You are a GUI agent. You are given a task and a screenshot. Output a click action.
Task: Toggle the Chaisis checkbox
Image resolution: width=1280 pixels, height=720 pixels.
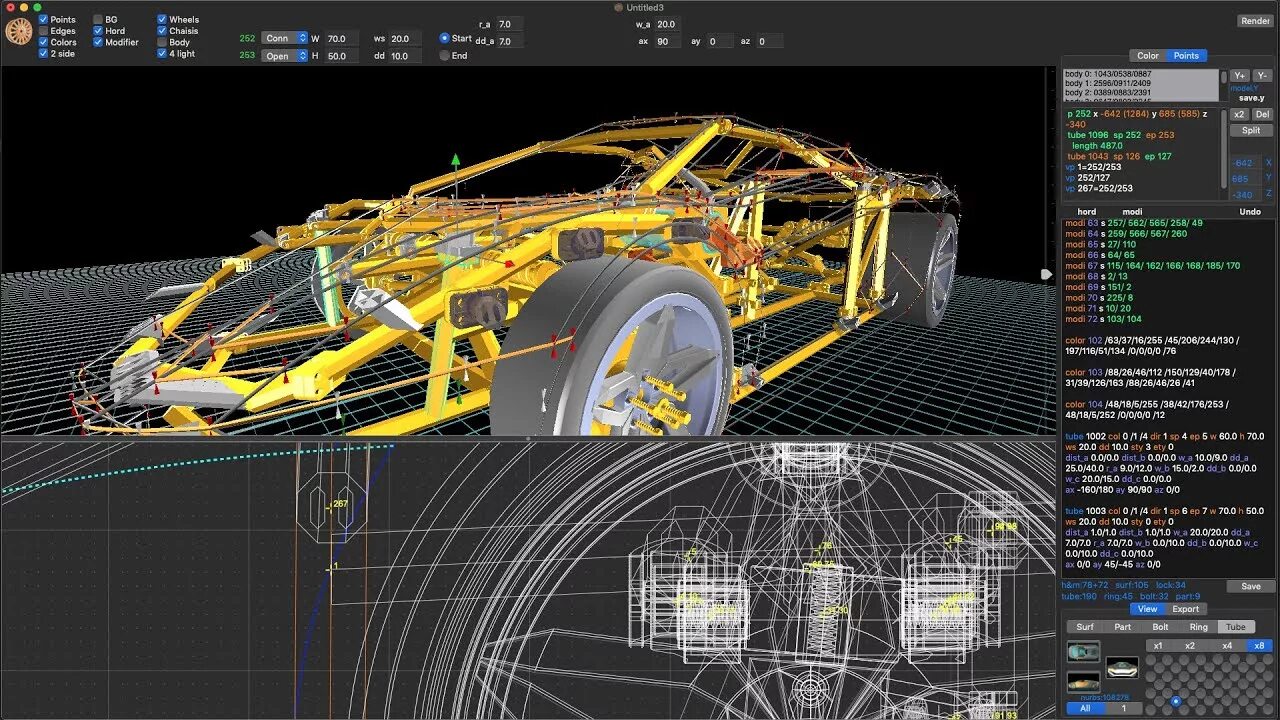[x=162, y=31]
